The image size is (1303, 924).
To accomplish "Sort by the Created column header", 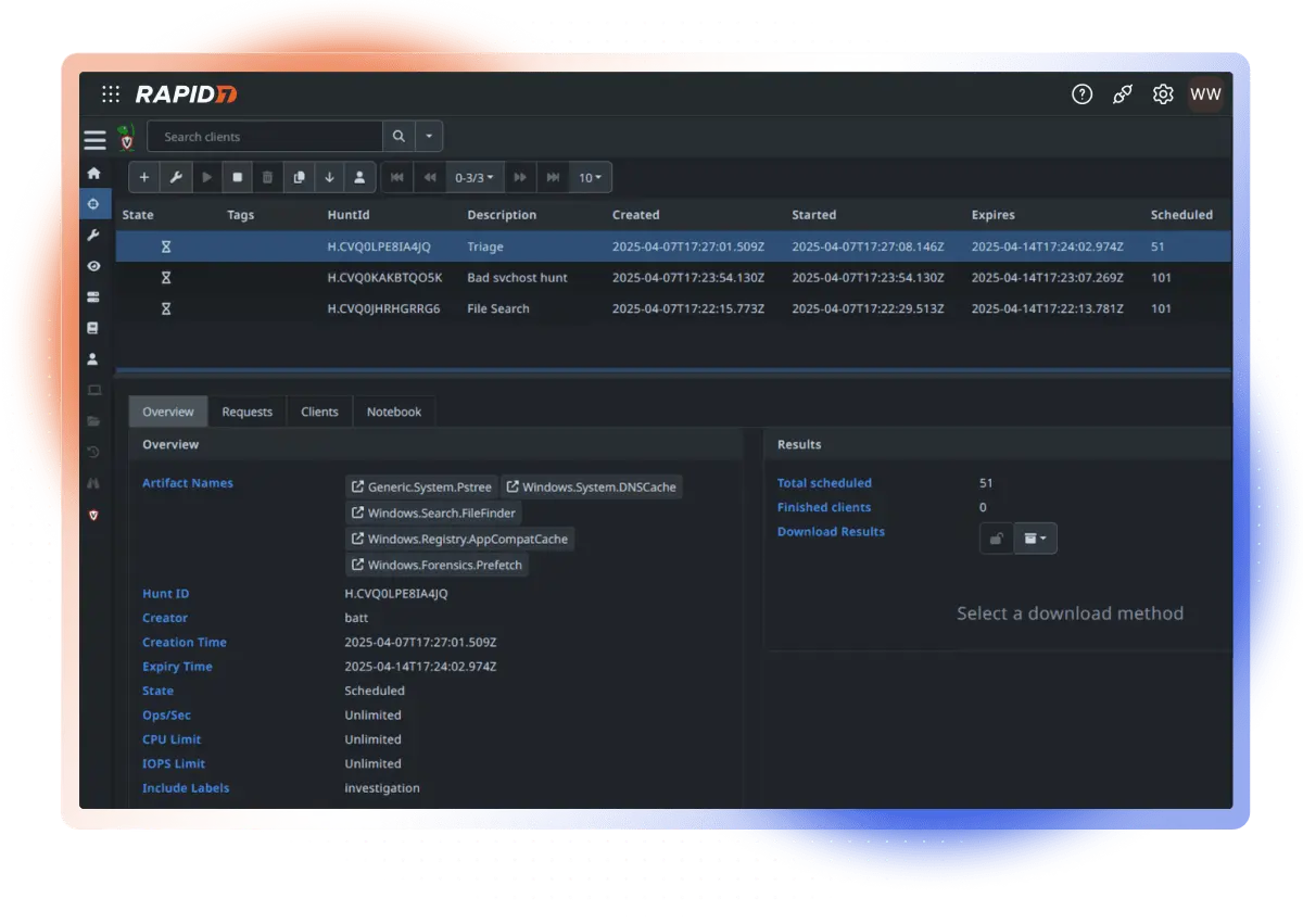I will pyautogui.click(x=636, y=215).
